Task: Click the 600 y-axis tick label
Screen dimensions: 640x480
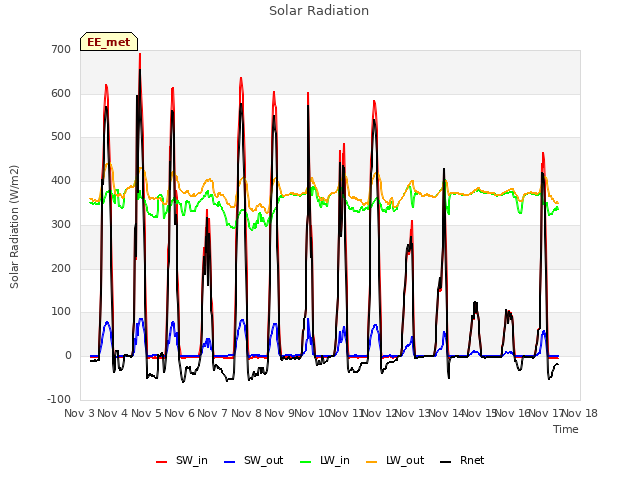Action: pyautogui.click(x=61, y=93)
